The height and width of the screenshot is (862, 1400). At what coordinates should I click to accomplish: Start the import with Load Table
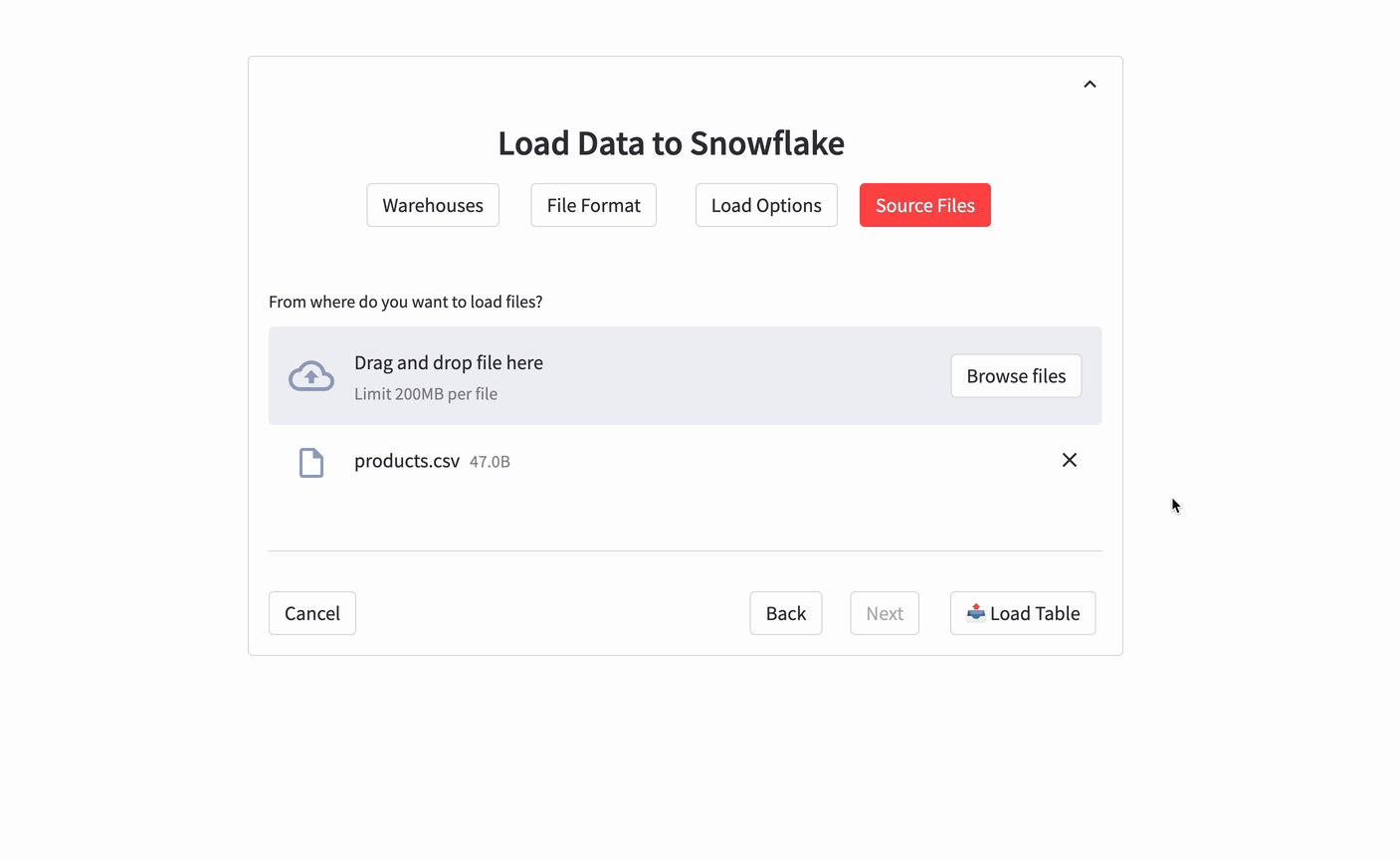pos(1034,613)
